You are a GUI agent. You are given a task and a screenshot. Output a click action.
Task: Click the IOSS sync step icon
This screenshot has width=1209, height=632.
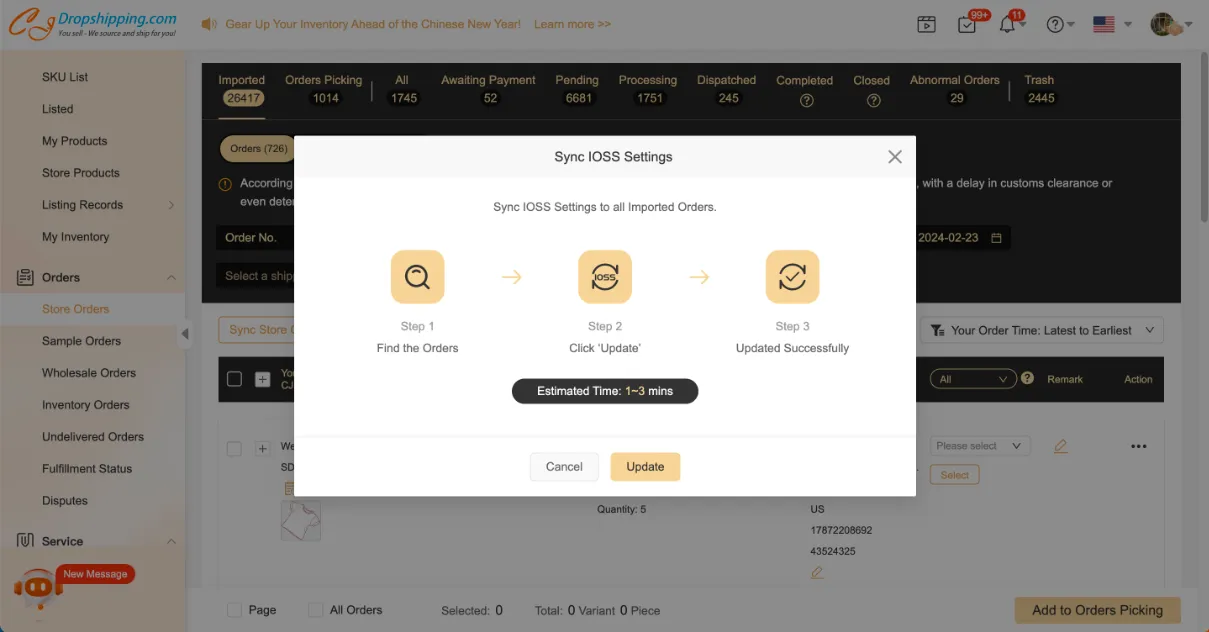pyautogui.click(x=605, y=277)
